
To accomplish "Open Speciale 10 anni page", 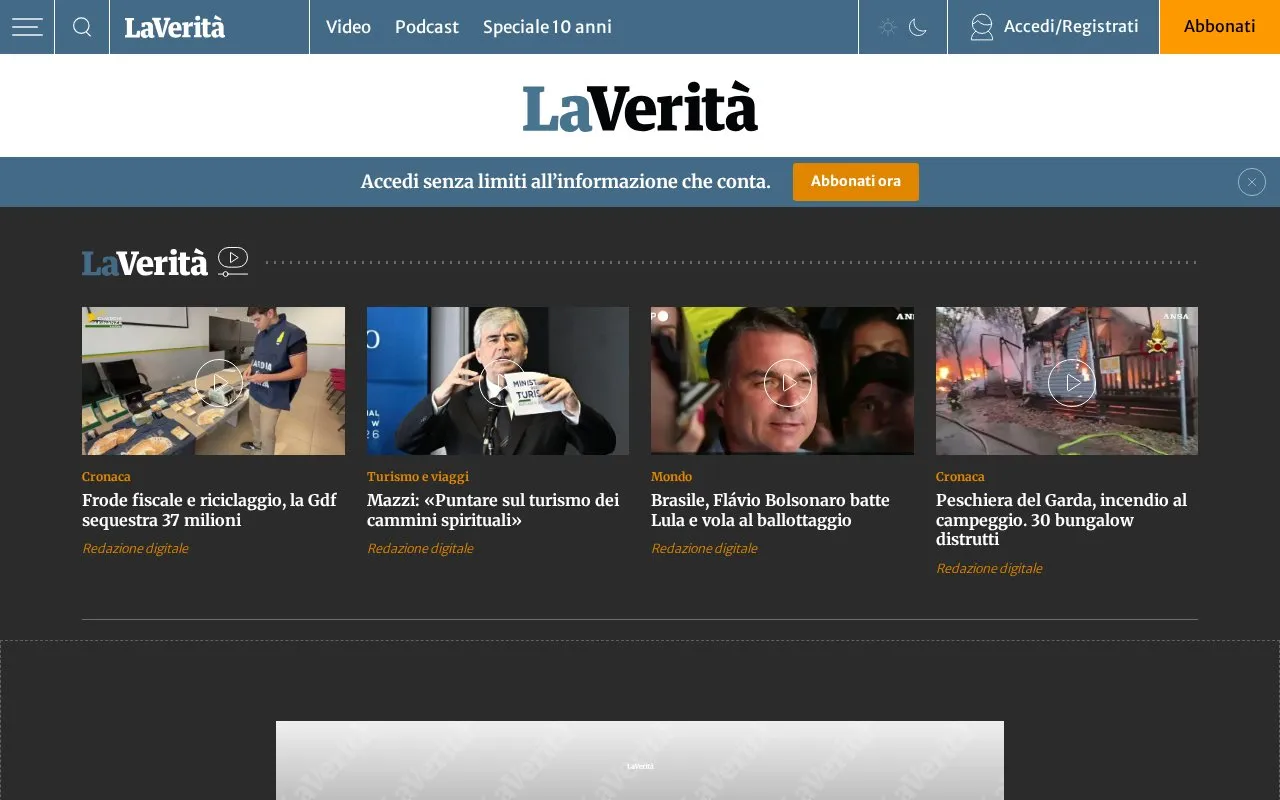I will tap(547, 27).
